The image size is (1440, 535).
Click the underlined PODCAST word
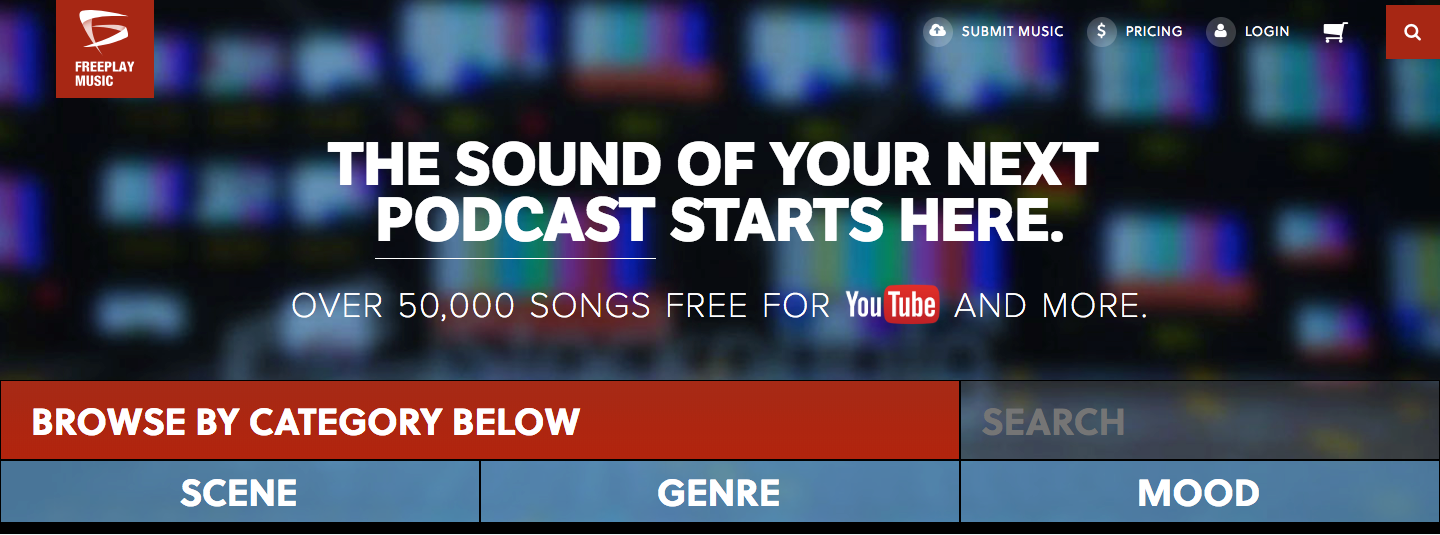coord(516,222)
